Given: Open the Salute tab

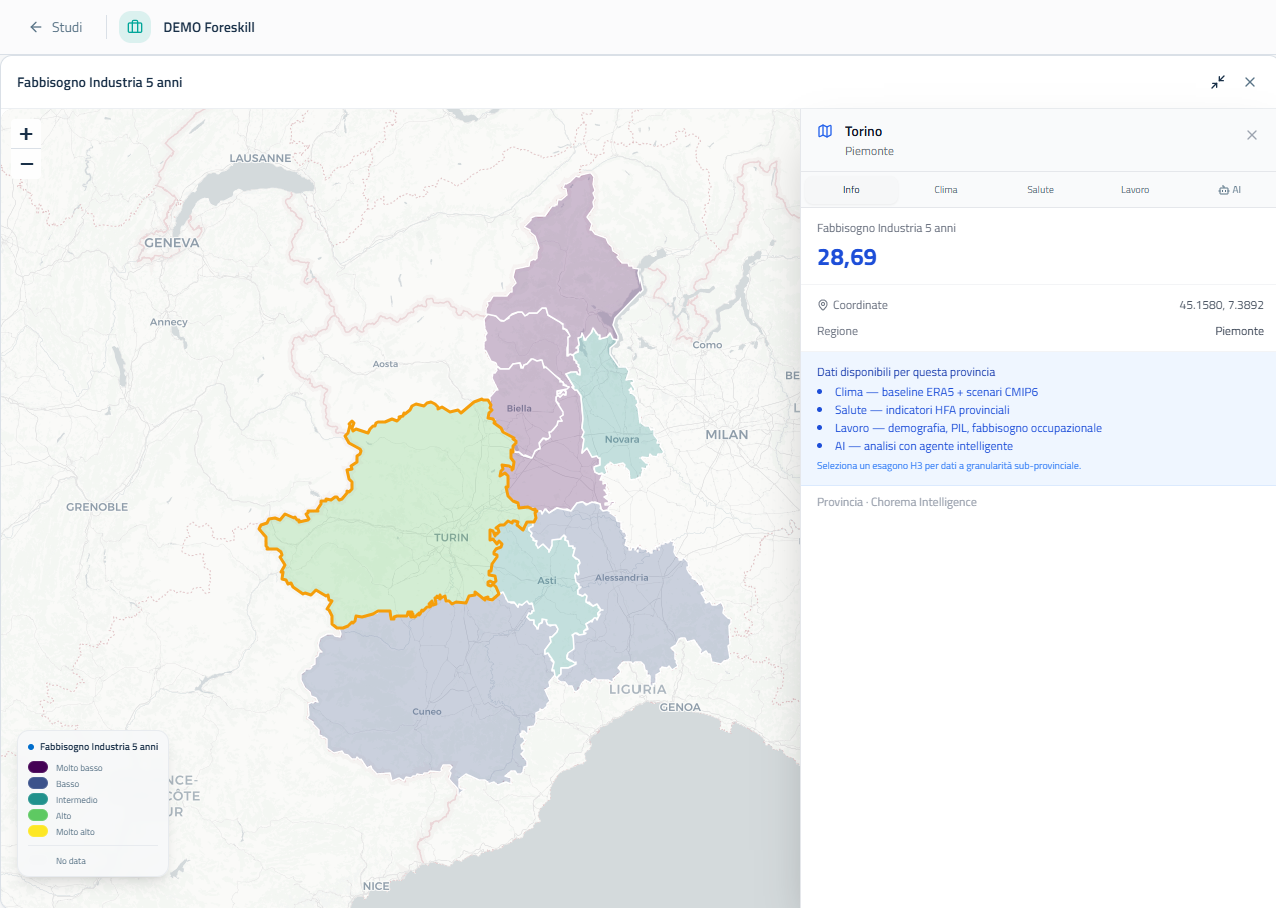Looking at the screenshot, I should coord(1040,189).
